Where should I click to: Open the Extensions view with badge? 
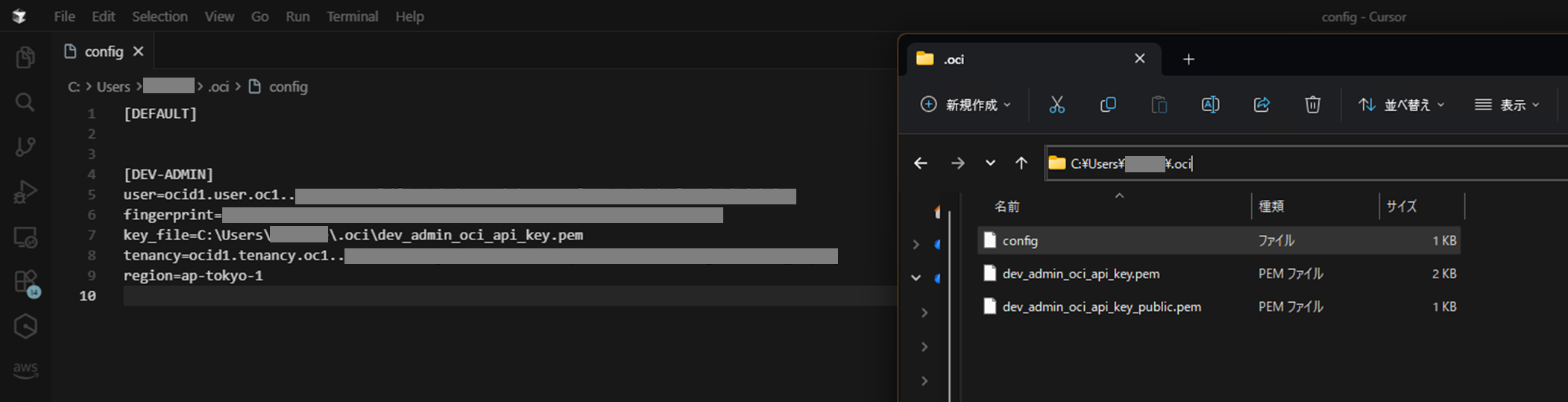(26, 283)
